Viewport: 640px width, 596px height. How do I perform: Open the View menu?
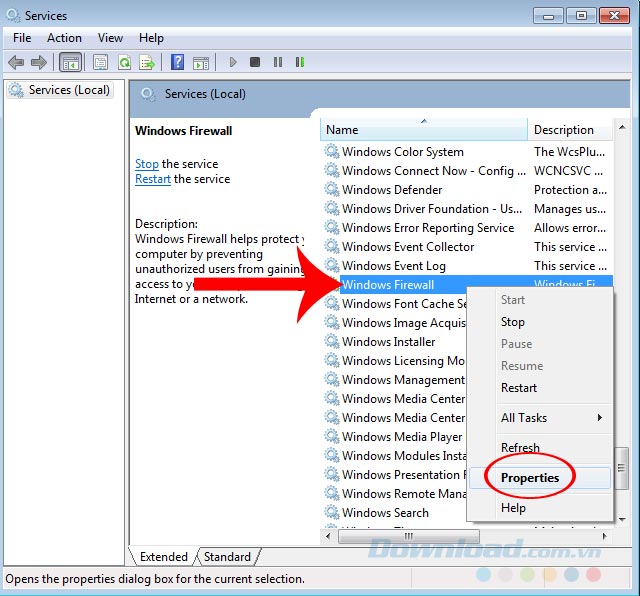coord(110,38)
